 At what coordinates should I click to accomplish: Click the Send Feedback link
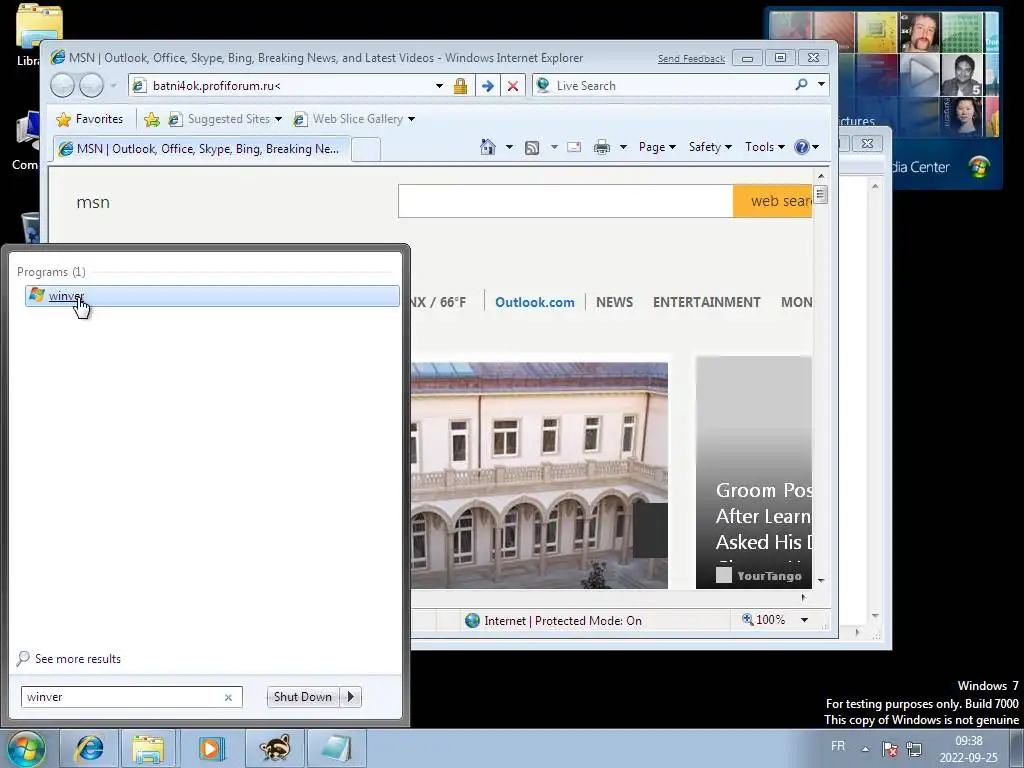click(x=691, y=59)
